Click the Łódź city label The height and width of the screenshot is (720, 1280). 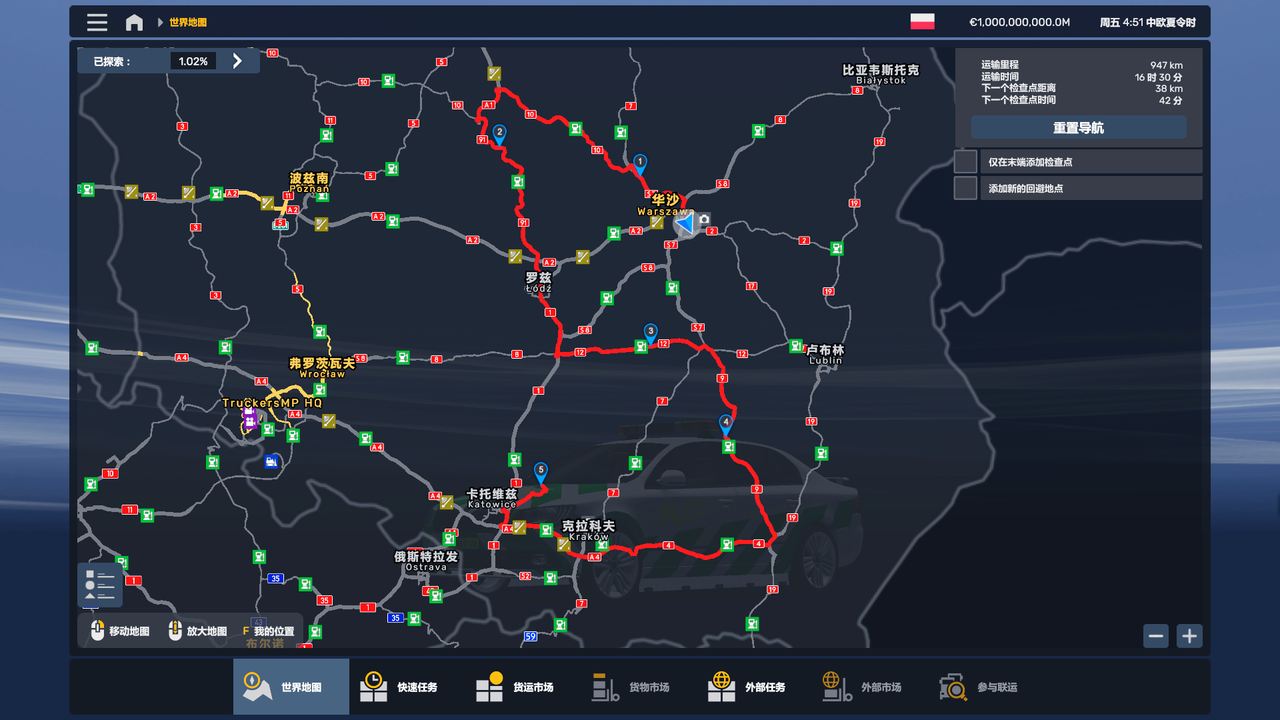click(538, 283)
